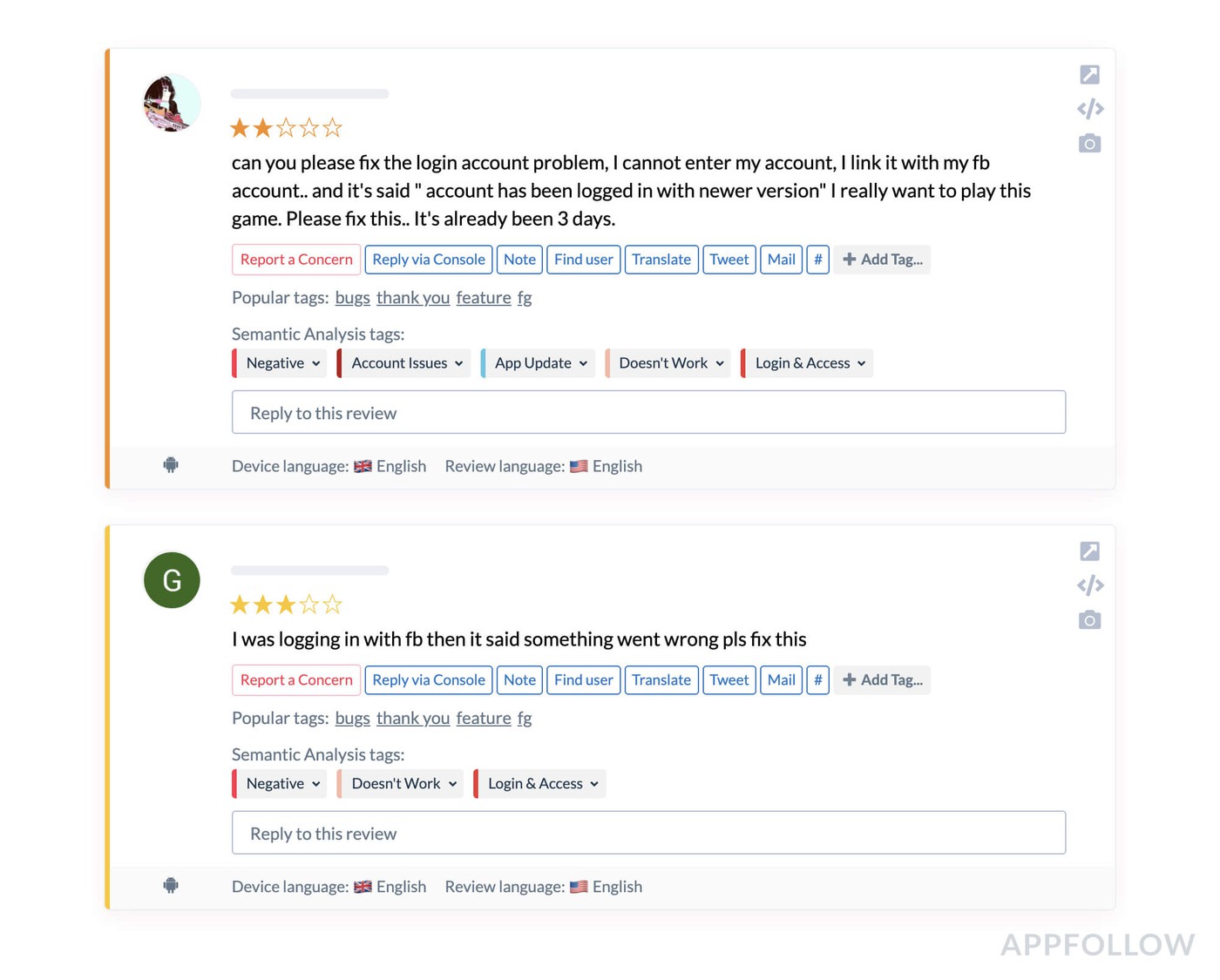Expand the Account Issues tag dropdown

click(x=406, y=363)
